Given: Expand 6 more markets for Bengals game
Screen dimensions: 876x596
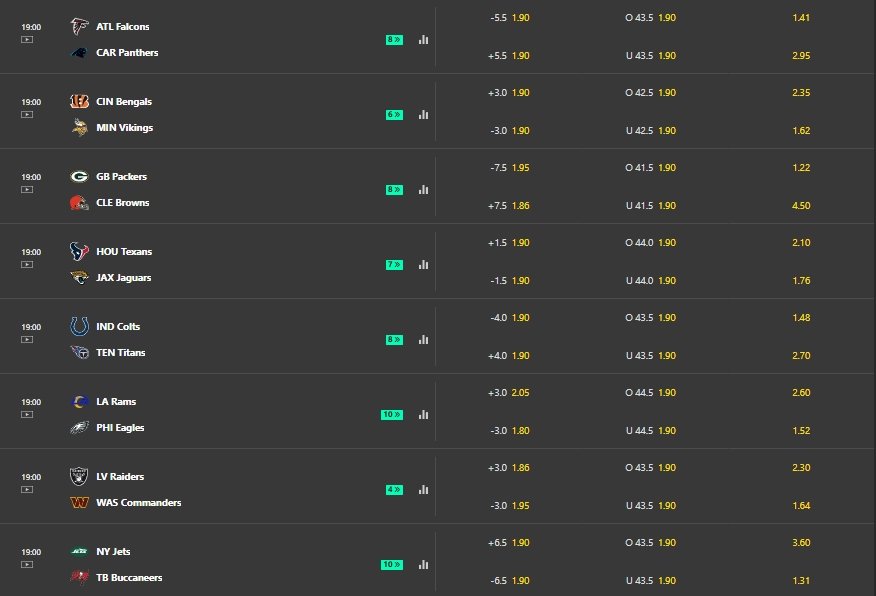Looking at the screenshot, I should pyautogui.click(x=394, y=115).
